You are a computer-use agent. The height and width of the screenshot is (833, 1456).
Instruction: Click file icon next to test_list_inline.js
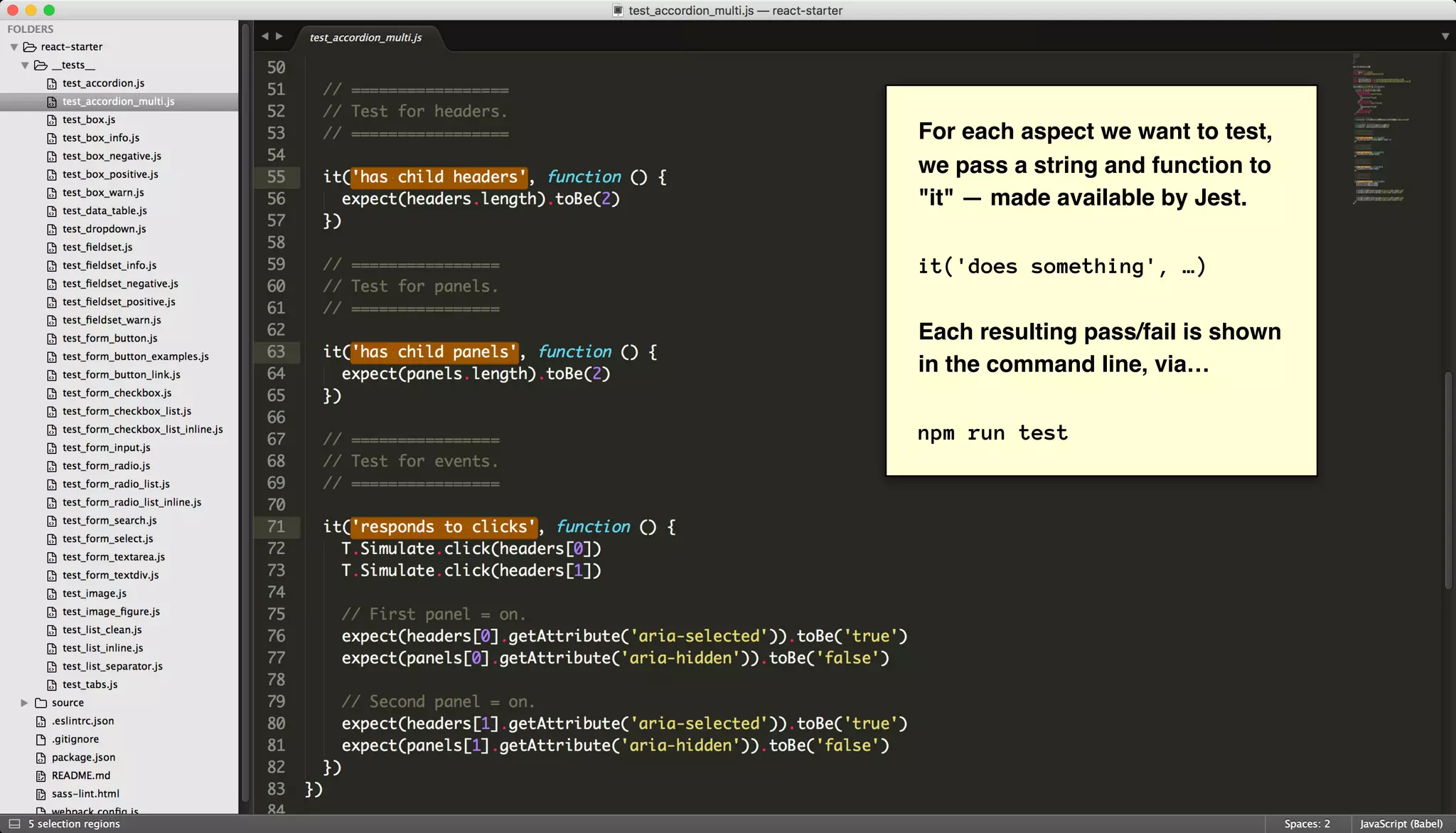(51, 649)
